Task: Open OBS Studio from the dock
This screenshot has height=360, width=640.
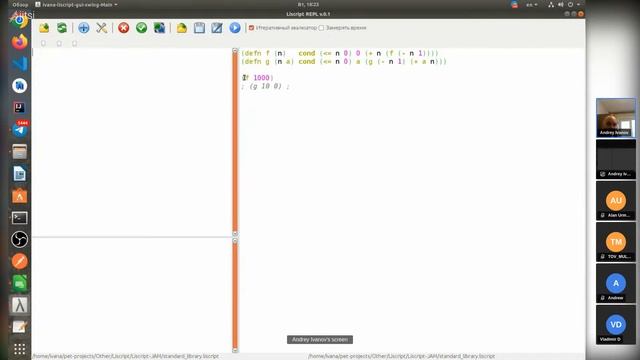Action: click(19, 240)
